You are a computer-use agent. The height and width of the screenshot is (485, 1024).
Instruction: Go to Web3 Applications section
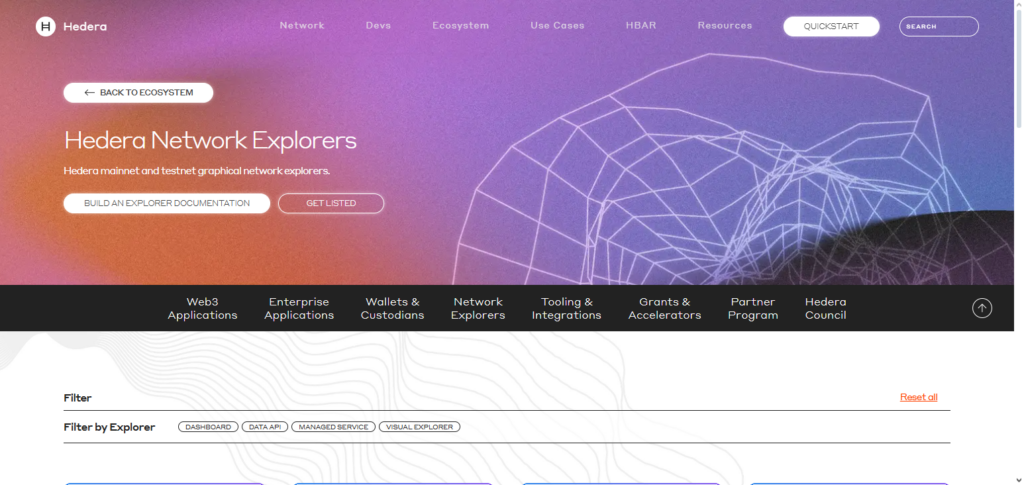tap(202, 308)
